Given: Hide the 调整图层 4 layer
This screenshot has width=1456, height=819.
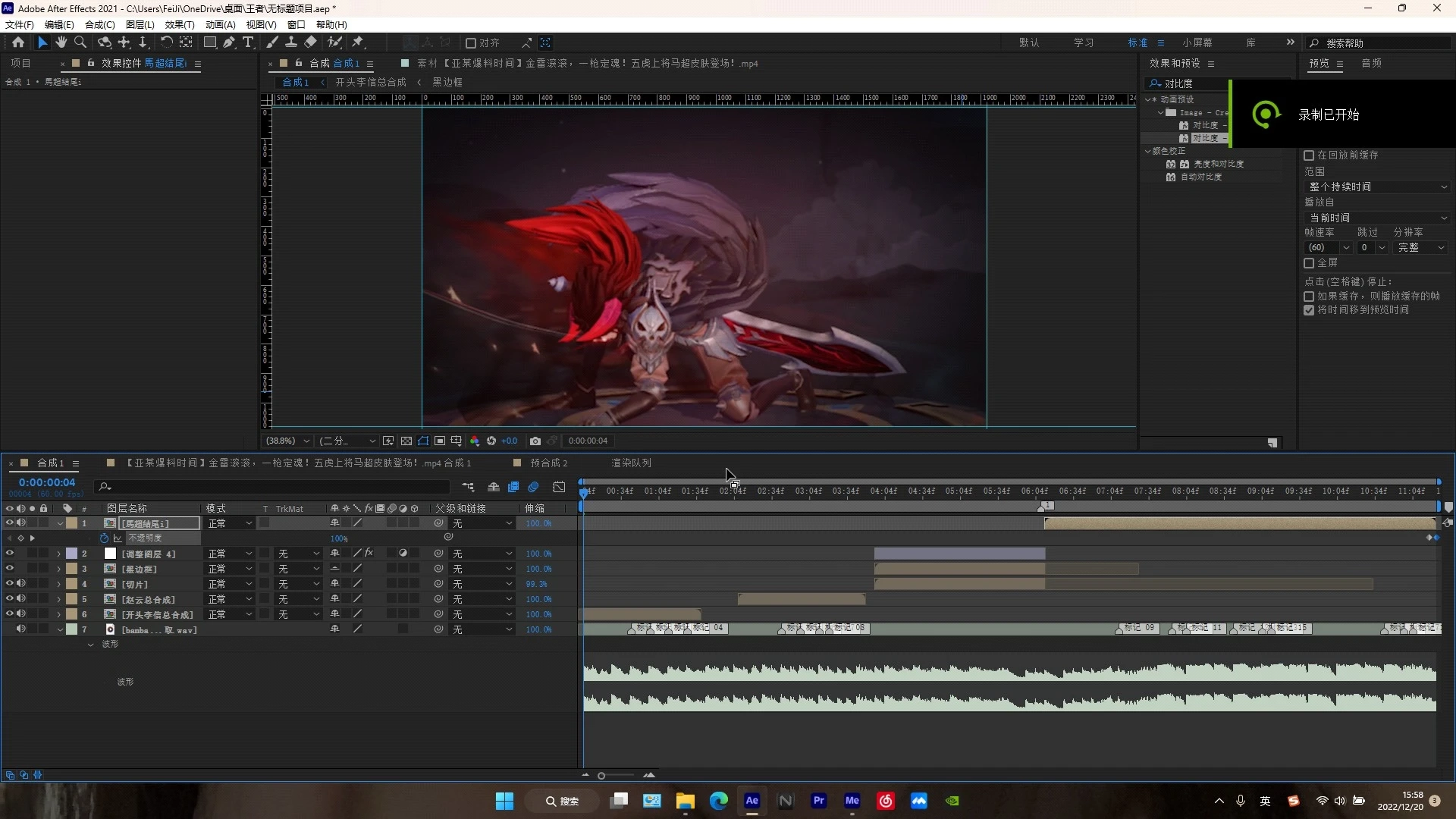Looking at the screenshot, I should coord(9,553).
